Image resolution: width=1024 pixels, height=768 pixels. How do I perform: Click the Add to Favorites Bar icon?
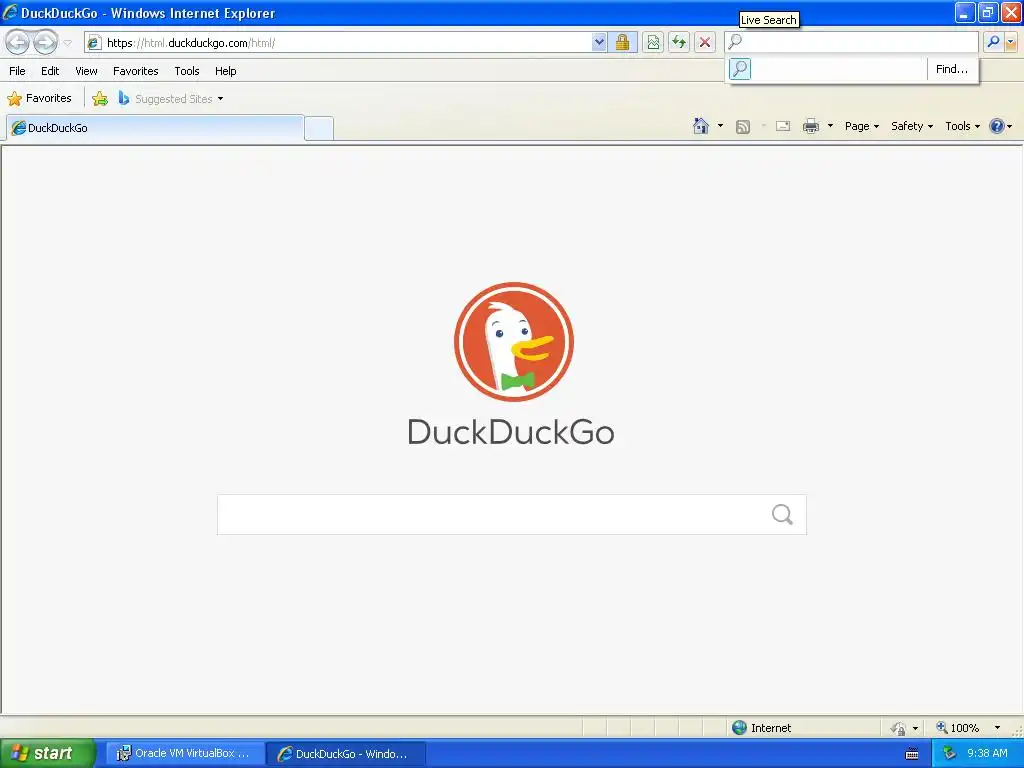[100, 99]
